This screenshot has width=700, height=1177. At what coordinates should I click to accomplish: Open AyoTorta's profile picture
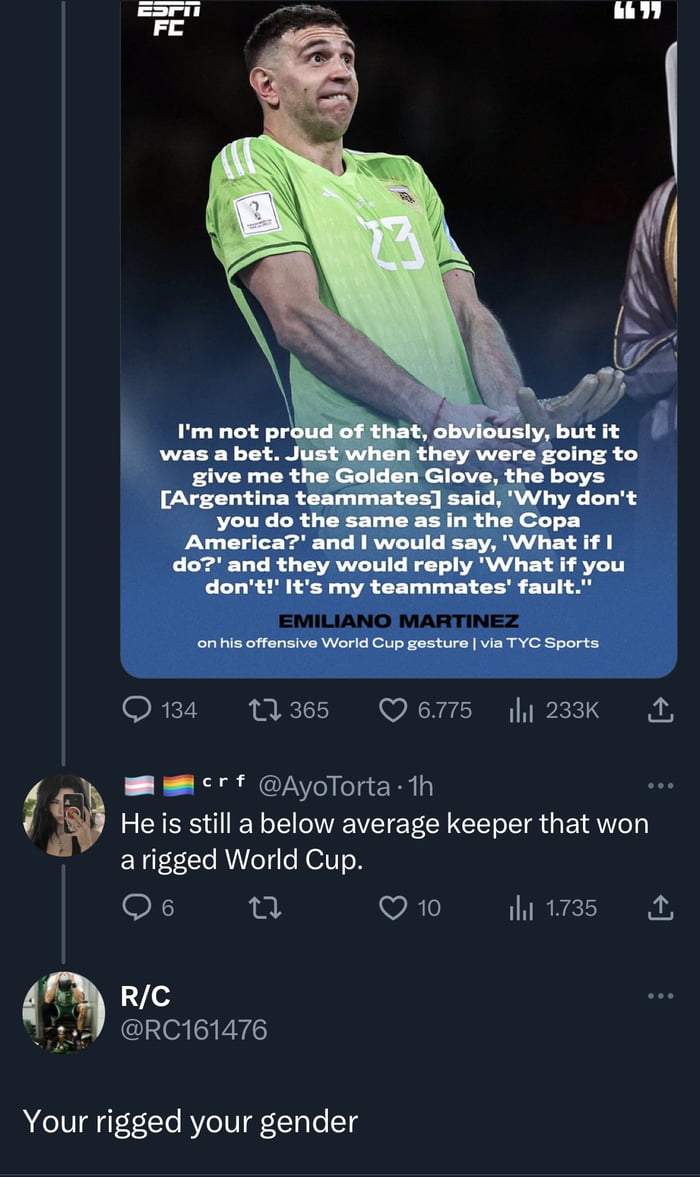click(64, 815)
